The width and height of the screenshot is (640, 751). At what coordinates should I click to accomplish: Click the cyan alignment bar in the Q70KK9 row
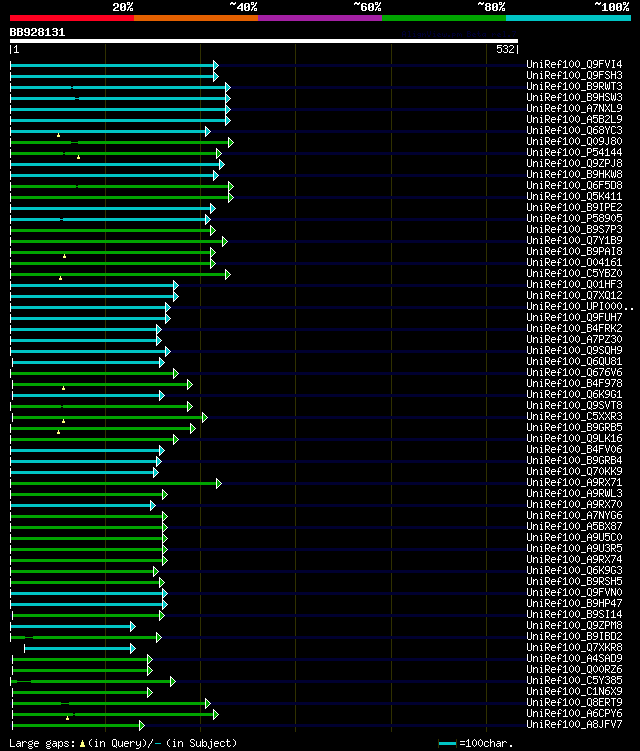[84, 473]
